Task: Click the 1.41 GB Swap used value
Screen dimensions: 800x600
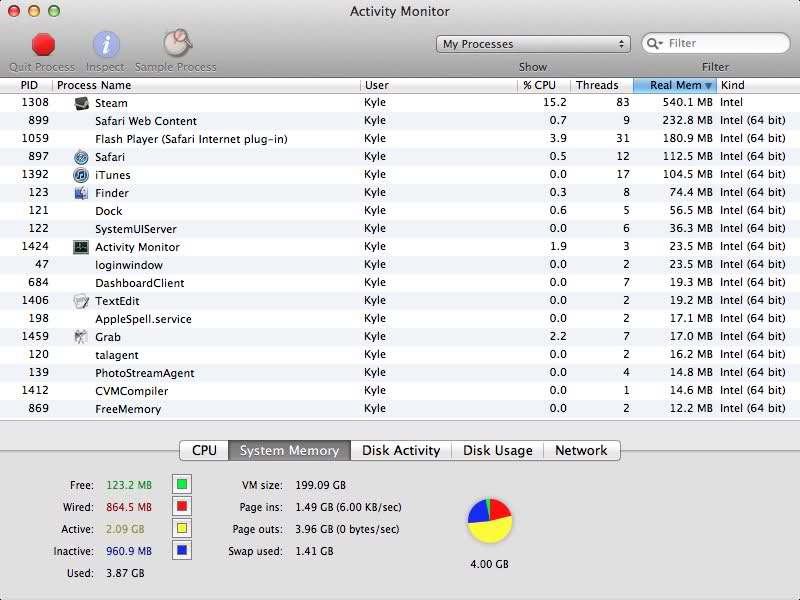Action: 314,551
